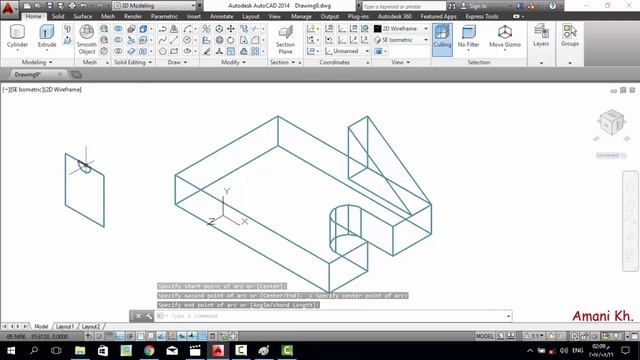This screenshot has width=640, height=360.
Task: Select the Cylinder modeling tool
Action: (17, 37)
